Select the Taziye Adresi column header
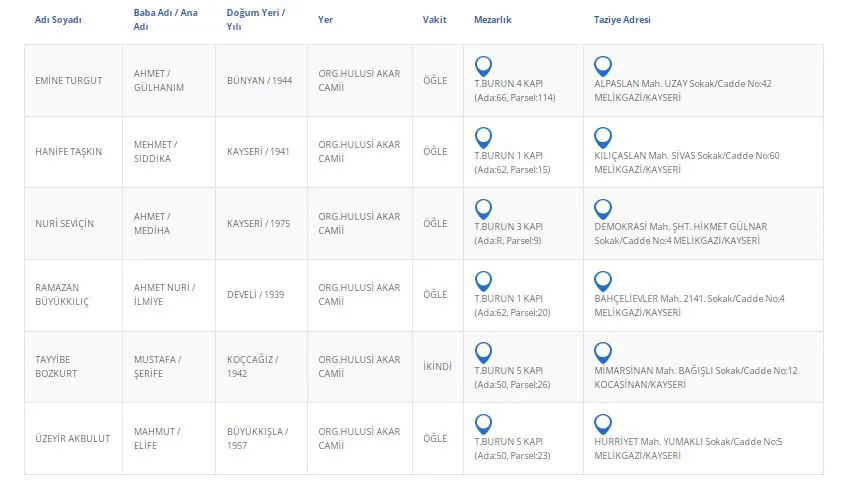Image resolution: width=843 pixels, height=483 pixels. [622, 20]
